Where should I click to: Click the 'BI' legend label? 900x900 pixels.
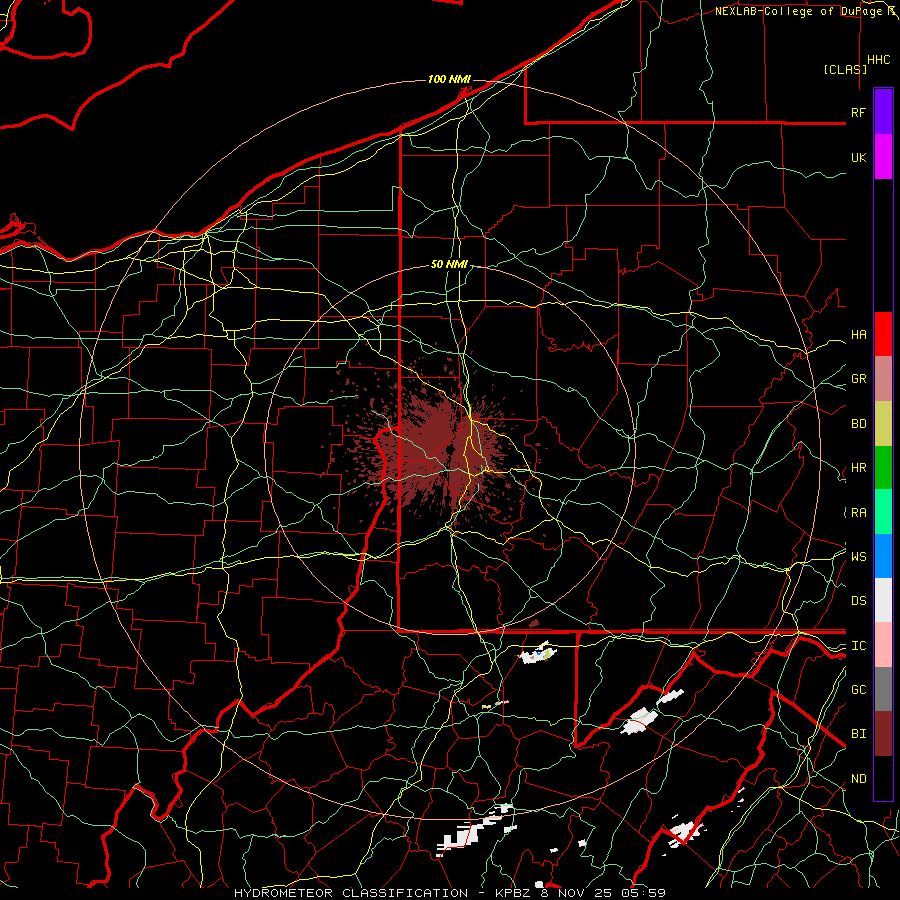(858, 734)
